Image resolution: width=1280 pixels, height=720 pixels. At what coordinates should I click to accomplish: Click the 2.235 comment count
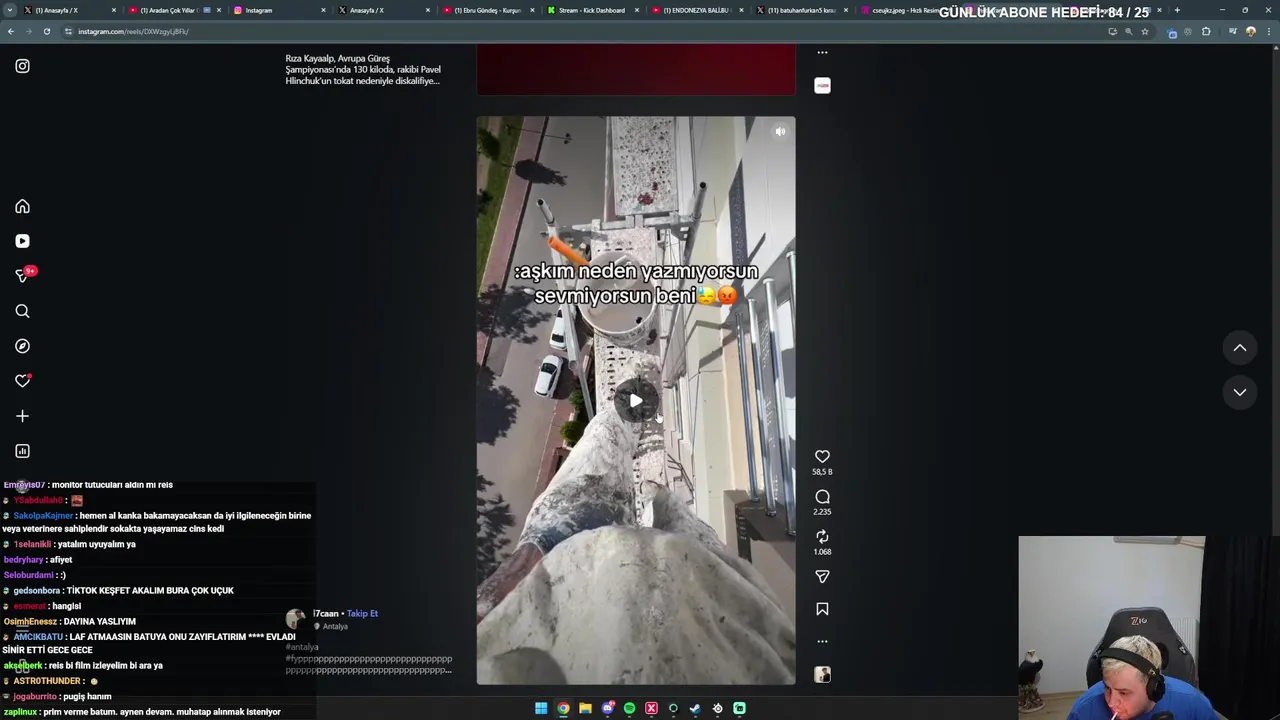point(822,512)
